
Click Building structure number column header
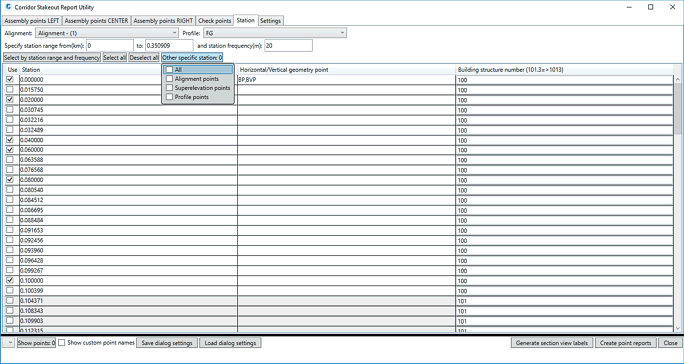pos(564,70)
